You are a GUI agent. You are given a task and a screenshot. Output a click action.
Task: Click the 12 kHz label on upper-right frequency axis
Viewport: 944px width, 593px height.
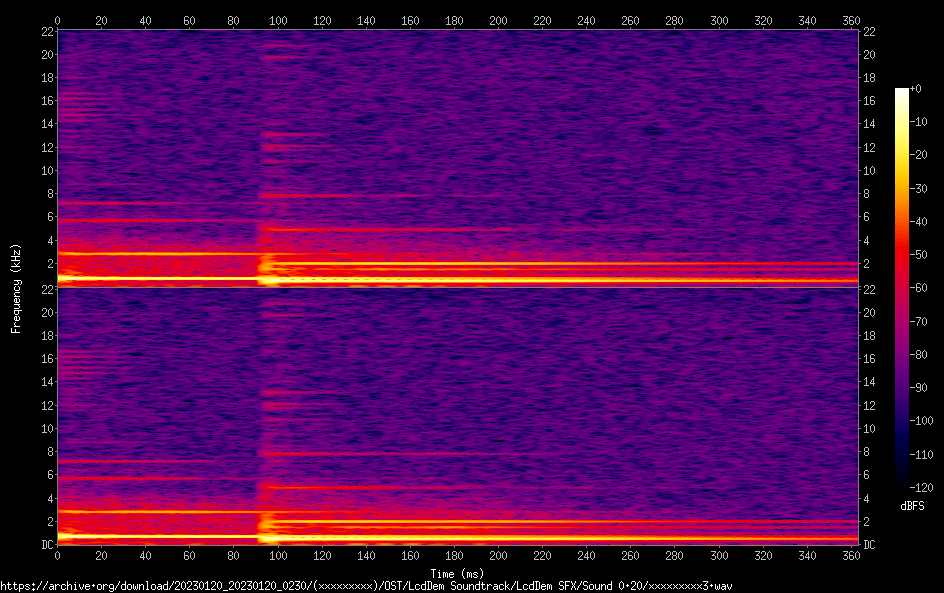[x=869, y=147]
